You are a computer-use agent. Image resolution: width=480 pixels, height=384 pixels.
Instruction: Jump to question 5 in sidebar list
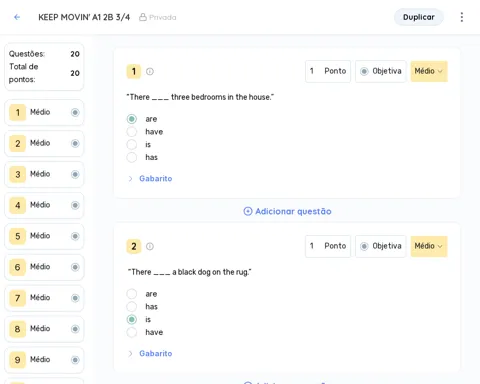click(44, 236)
